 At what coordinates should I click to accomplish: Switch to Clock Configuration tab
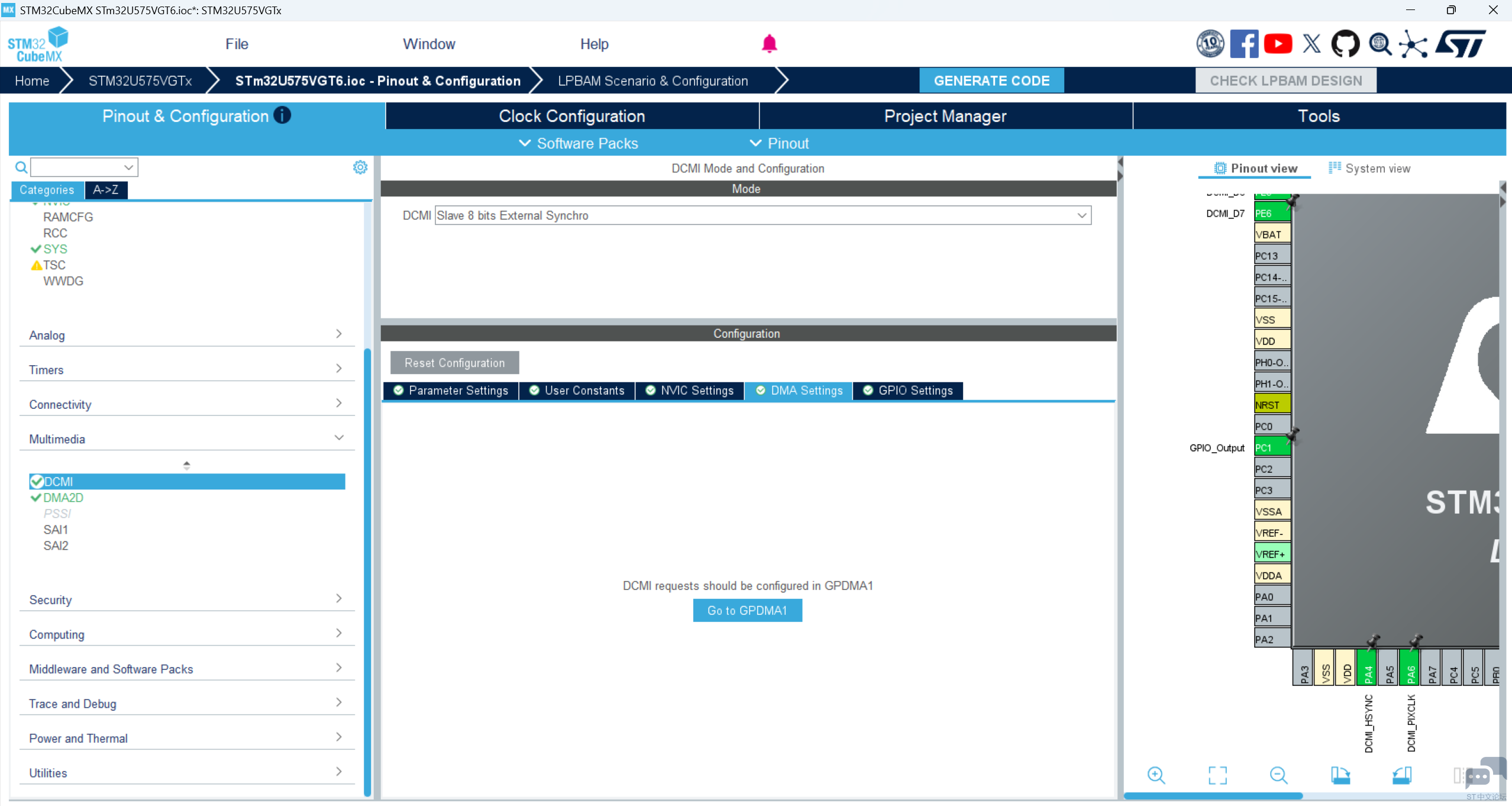coord(572,116)
